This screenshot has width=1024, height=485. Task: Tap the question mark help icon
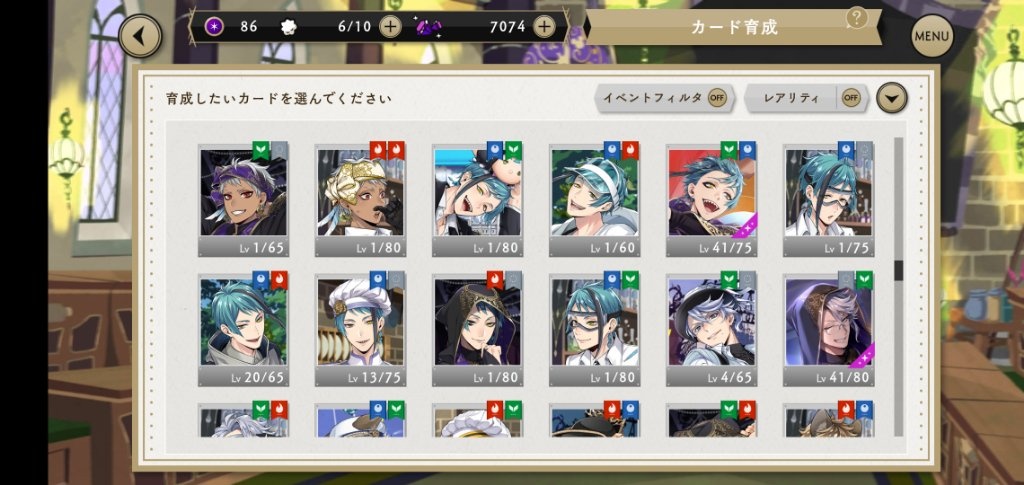(856, 18)
